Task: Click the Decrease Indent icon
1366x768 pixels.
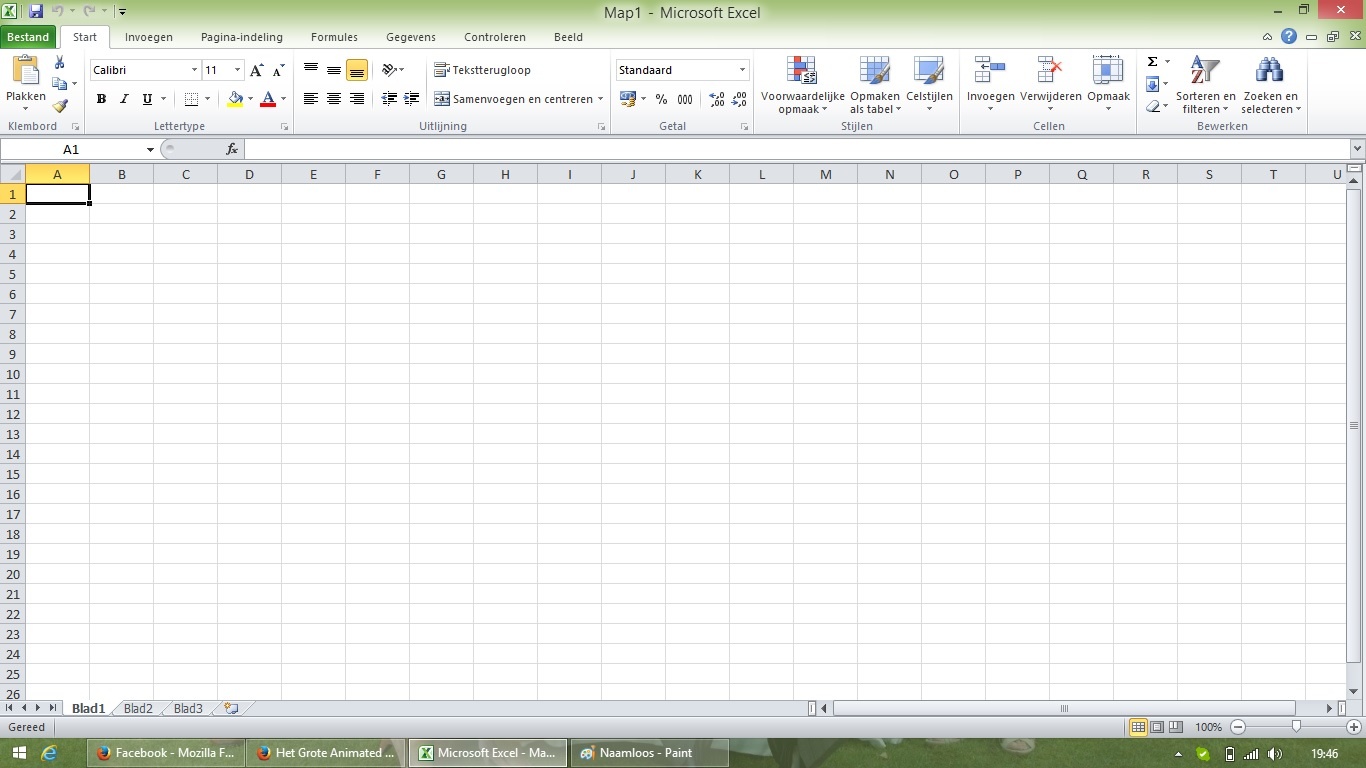Action: (x=389, y=99)
